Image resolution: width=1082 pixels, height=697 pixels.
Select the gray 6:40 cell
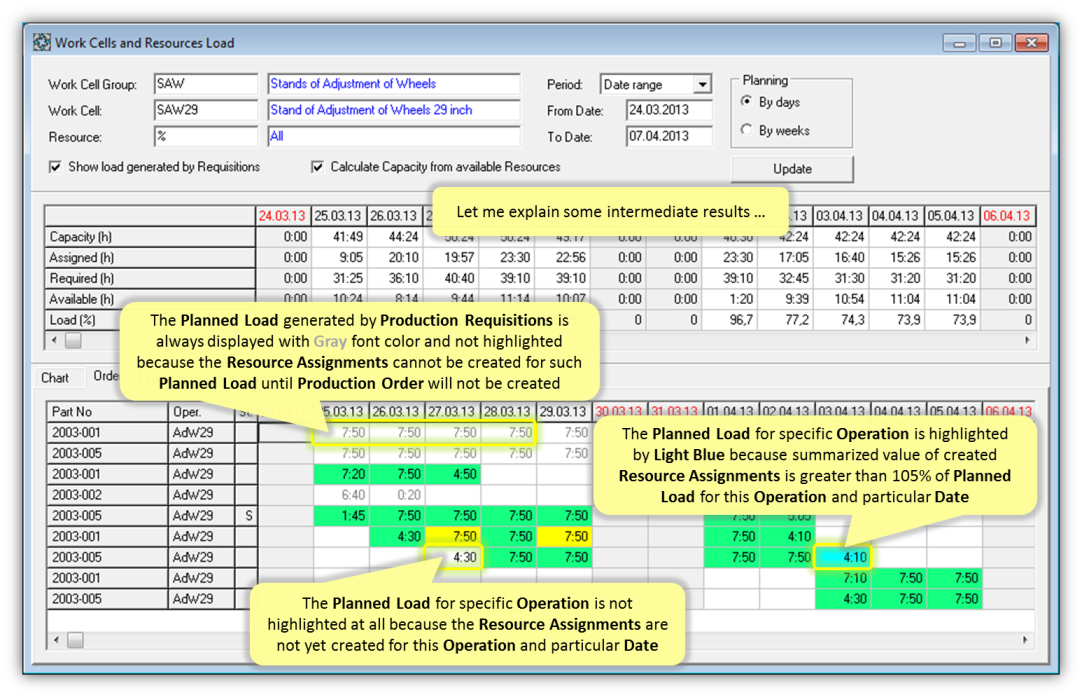(341, 495)
